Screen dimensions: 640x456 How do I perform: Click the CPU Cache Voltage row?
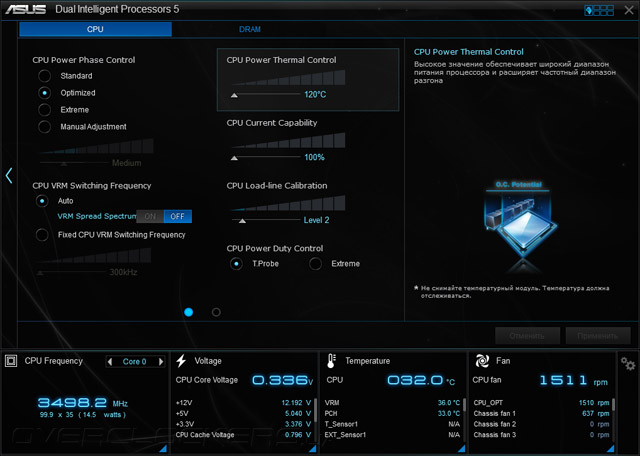pos(243,435)
